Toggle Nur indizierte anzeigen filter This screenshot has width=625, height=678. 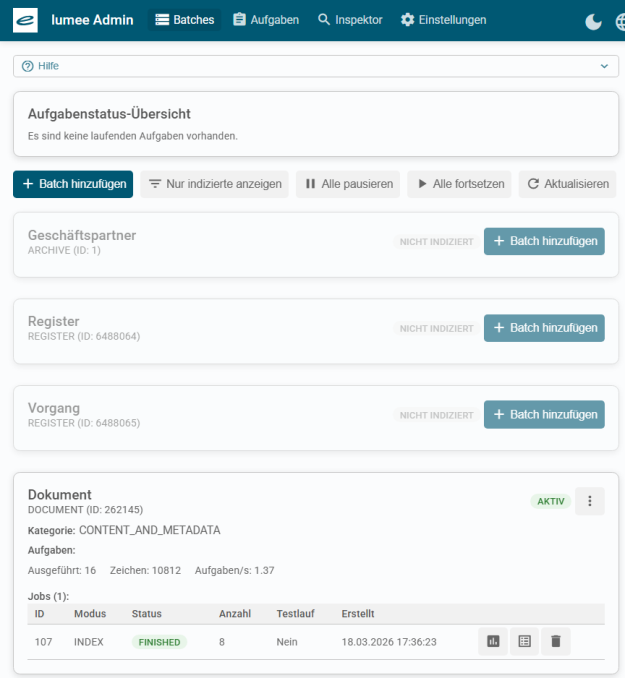tap(214, 184)
